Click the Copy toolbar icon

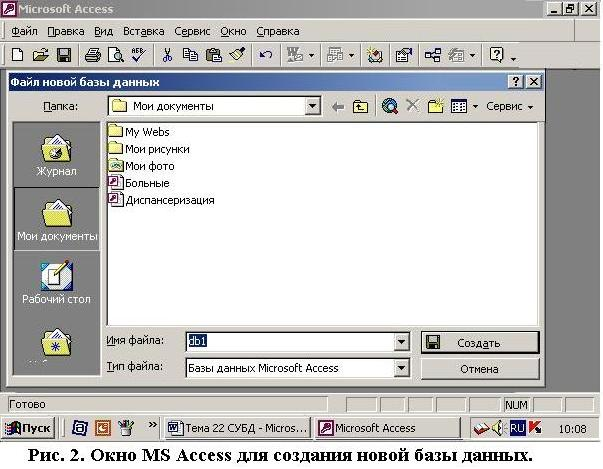pyautogui.click(x=190, y=55)
